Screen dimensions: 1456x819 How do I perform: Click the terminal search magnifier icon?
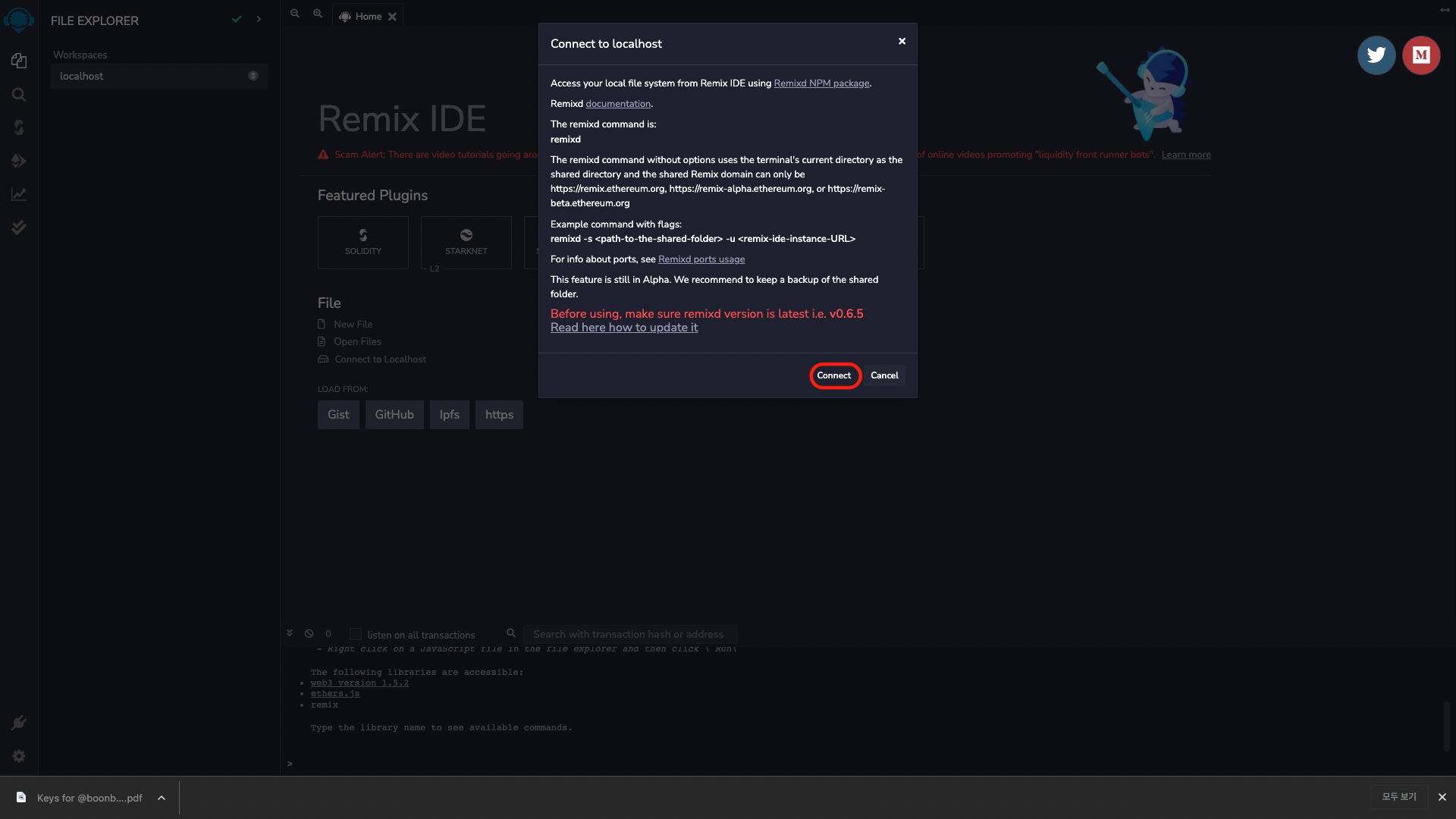pyautogui.click(x=511, y=633)
